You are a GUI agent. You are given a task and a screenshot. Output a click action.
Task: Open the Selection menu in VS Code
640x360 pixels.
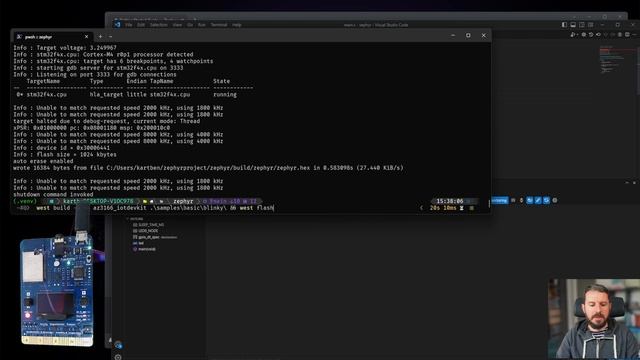(x=159, y=25)
